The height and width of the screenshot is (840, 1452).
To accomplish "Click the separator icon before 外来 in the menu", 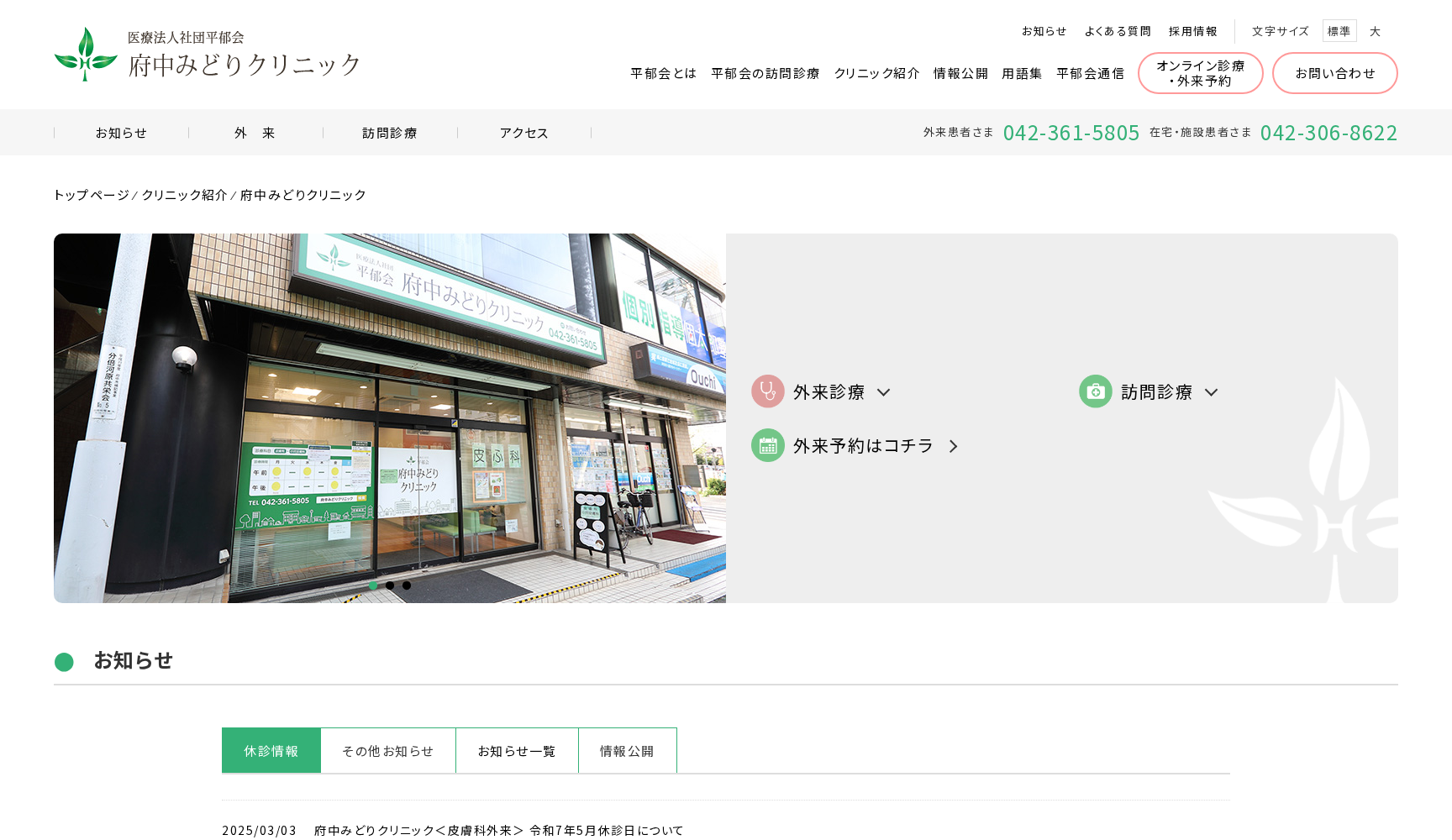I will tap(189, 132).
